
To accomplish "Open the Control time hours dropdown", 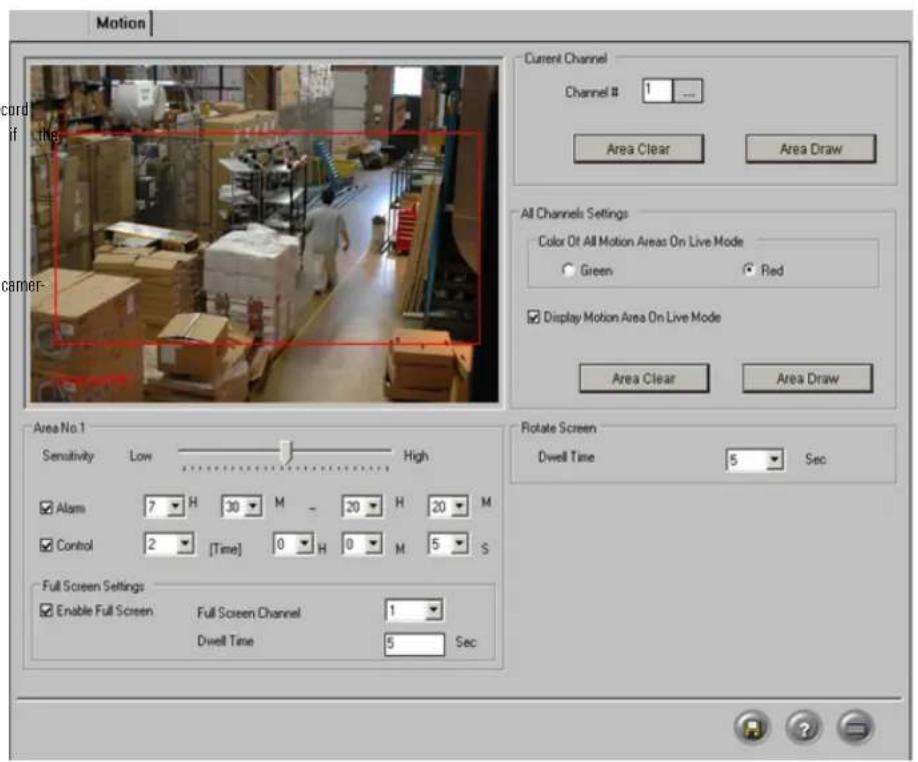I will (x=303, y=544).
